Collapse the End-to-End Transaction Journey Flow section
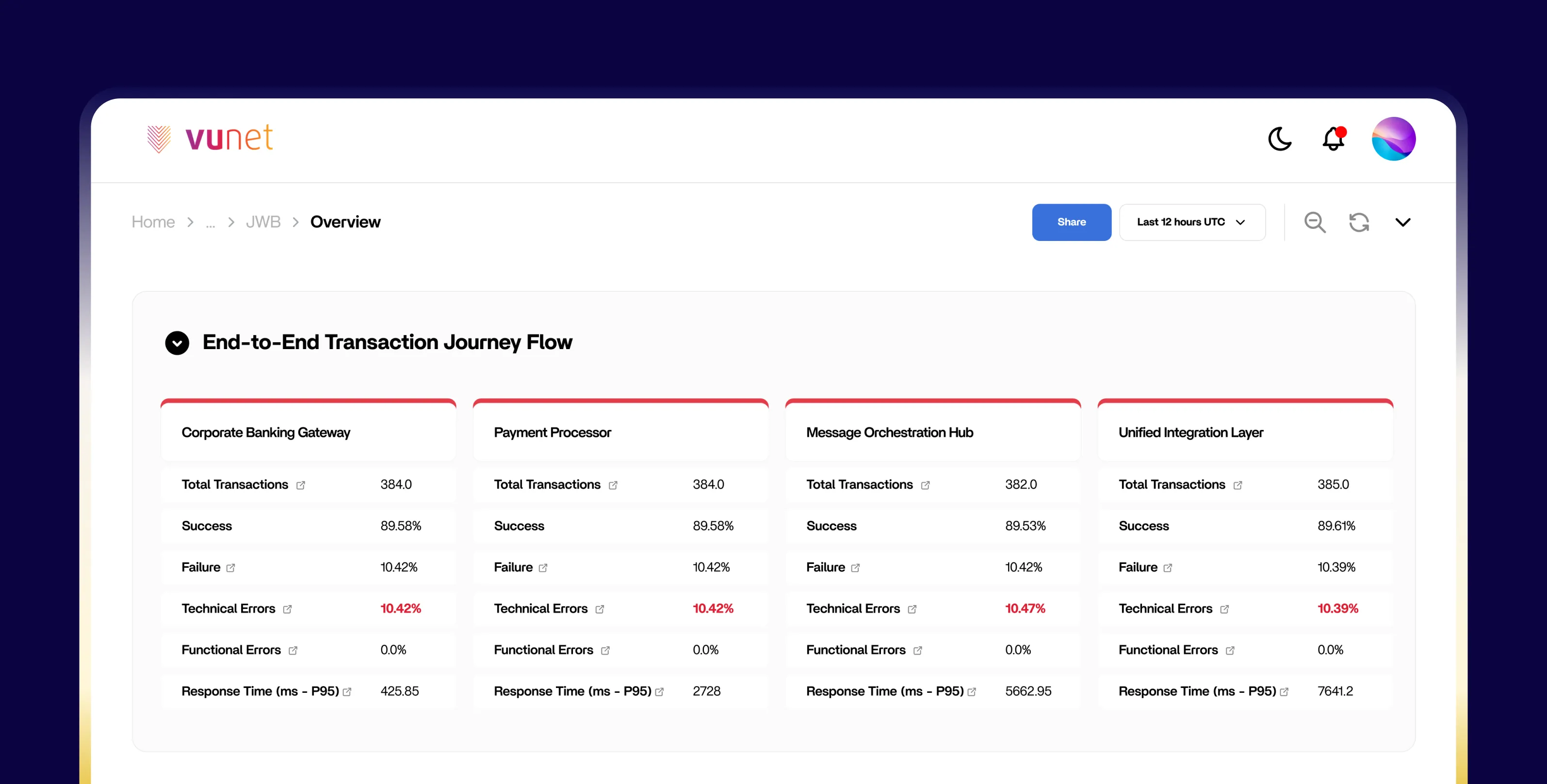Image resolution: width=1547 pixels, height=784 pixels. (177, 343)
